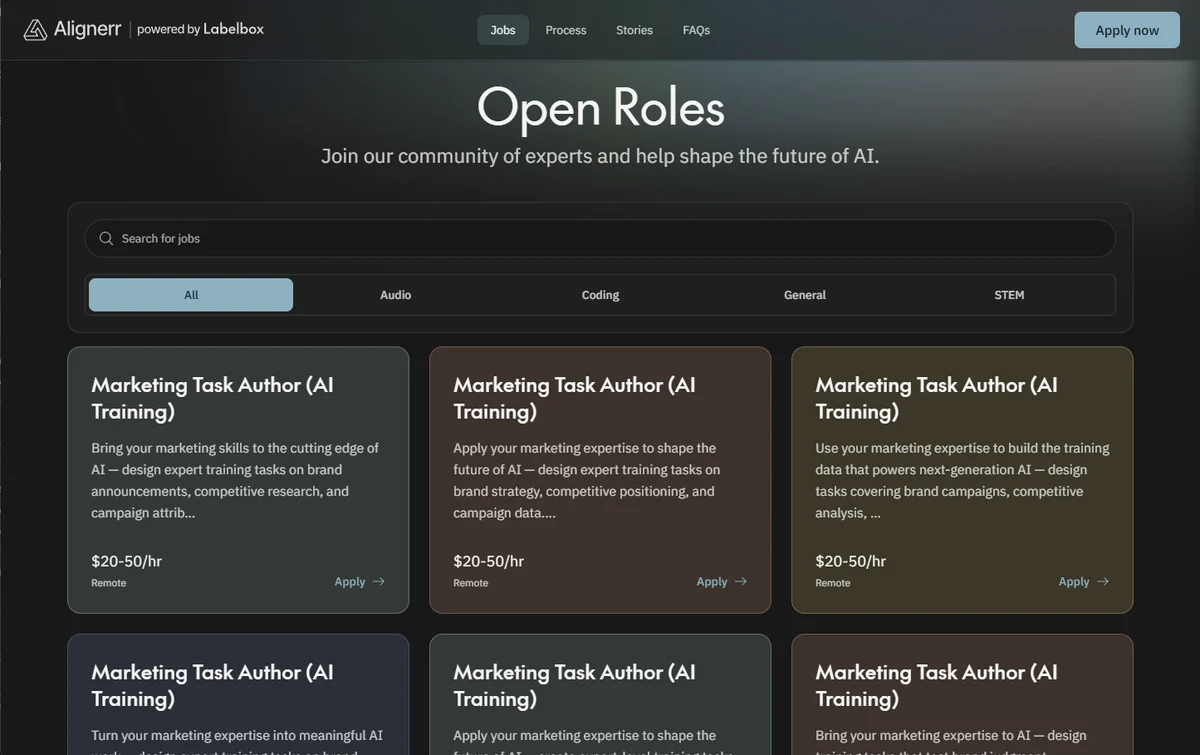Focus the Search for jobs field
Viewport: 1200px width, 755px height.
600,238
